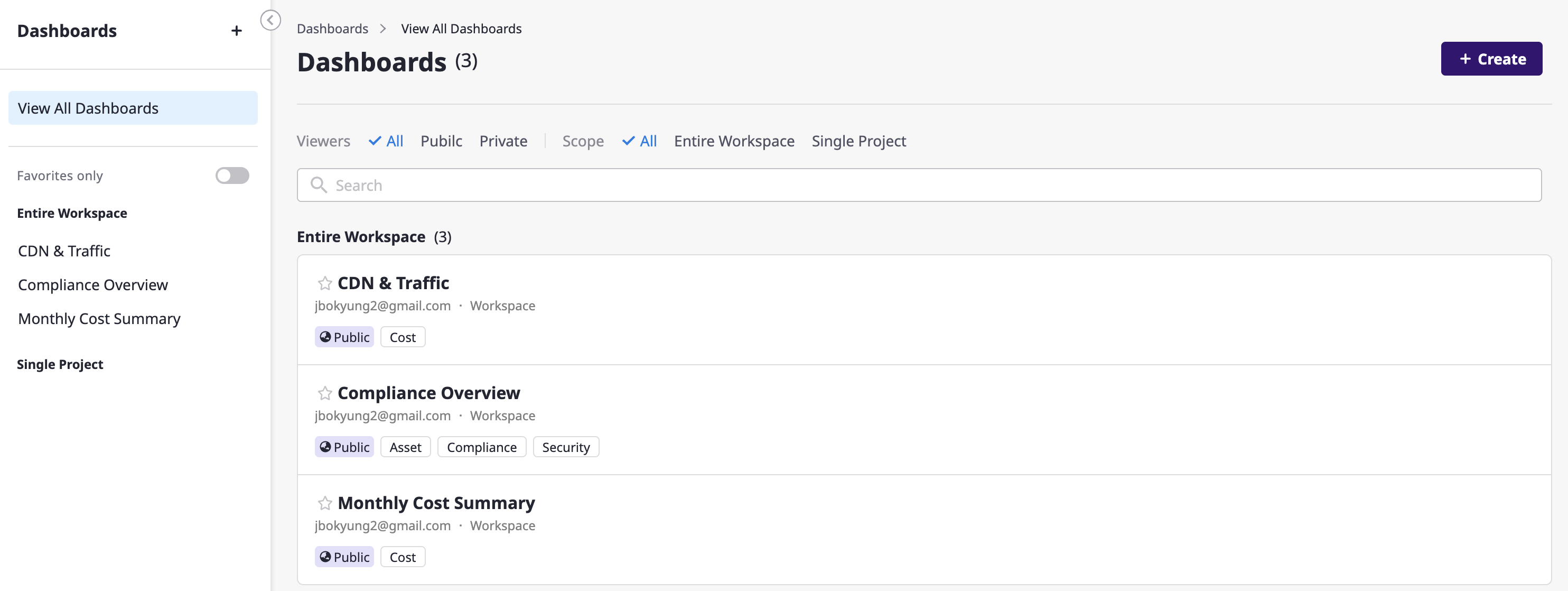
Task: Open the Monthly Cost Summary dashboard title
Action: tap(436, 503)
